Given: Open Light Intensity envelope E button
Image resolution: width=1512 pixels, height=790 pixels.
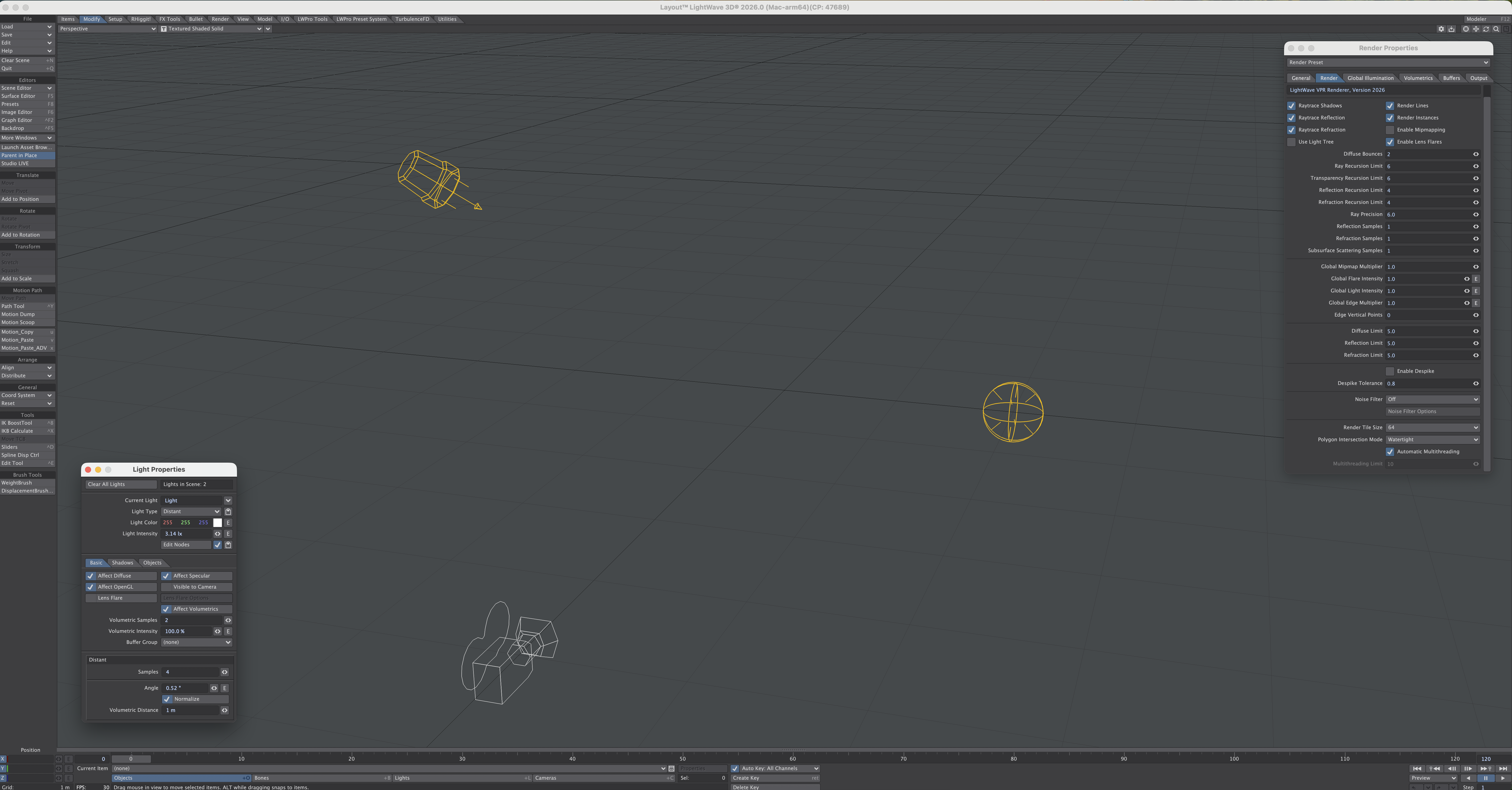Looking at the screenshot, I should point(228,534).
